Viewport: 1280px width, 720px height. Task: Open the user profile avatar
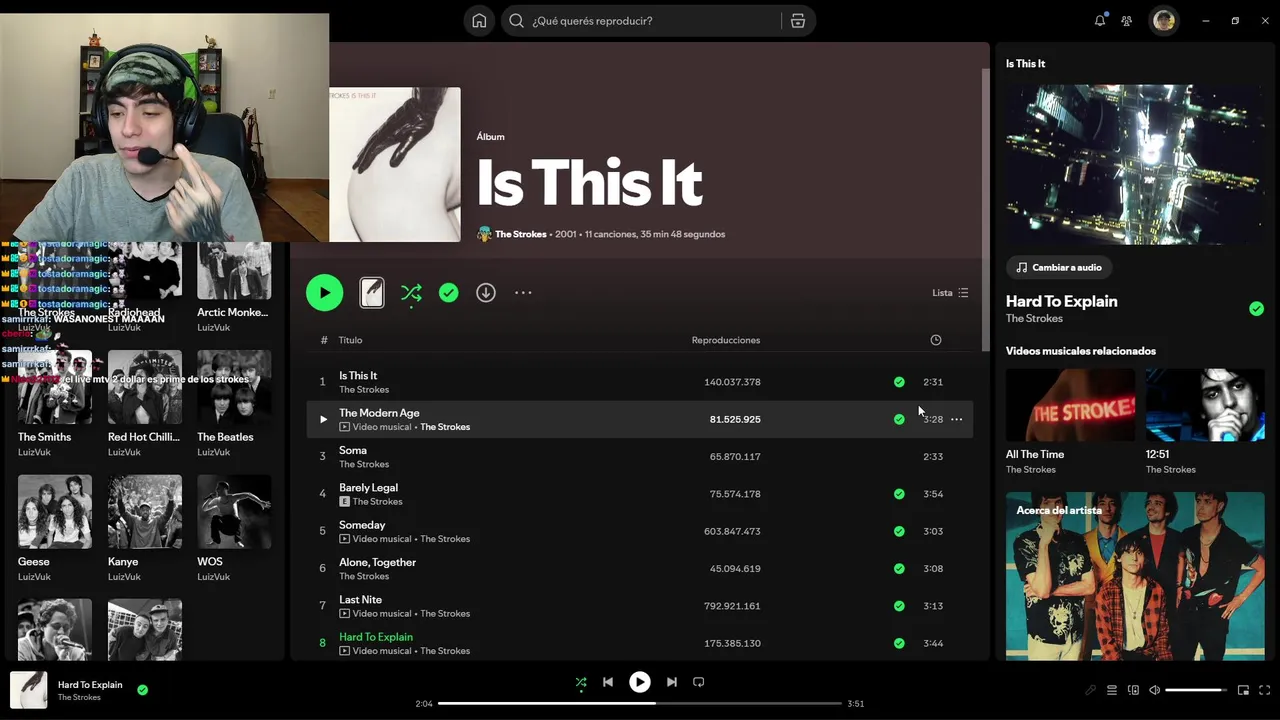pyautogui.click(x=1163, y=20)
